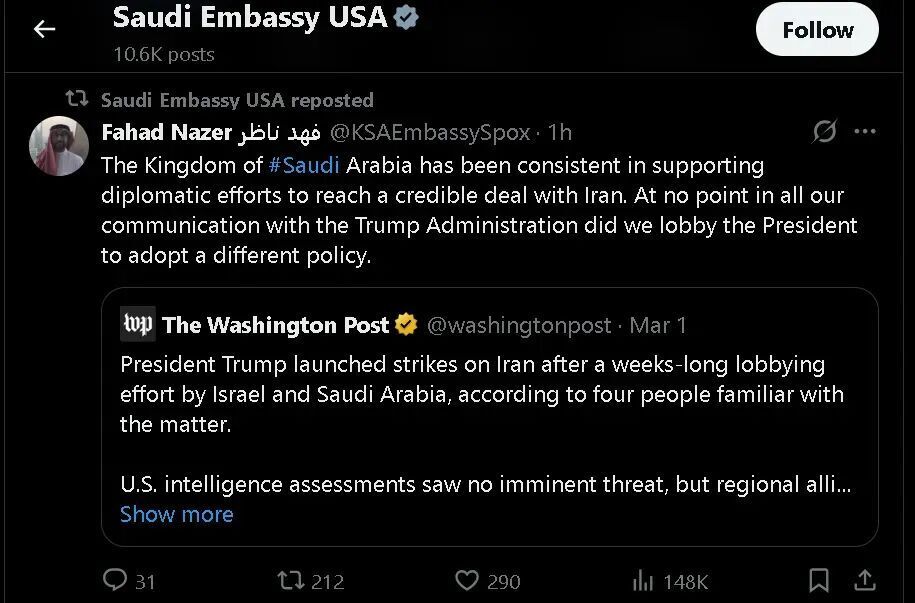This screenshot has width=915, height=603.
Task: Click The Washington Post gold verified badge
Action: pos(406,325)
